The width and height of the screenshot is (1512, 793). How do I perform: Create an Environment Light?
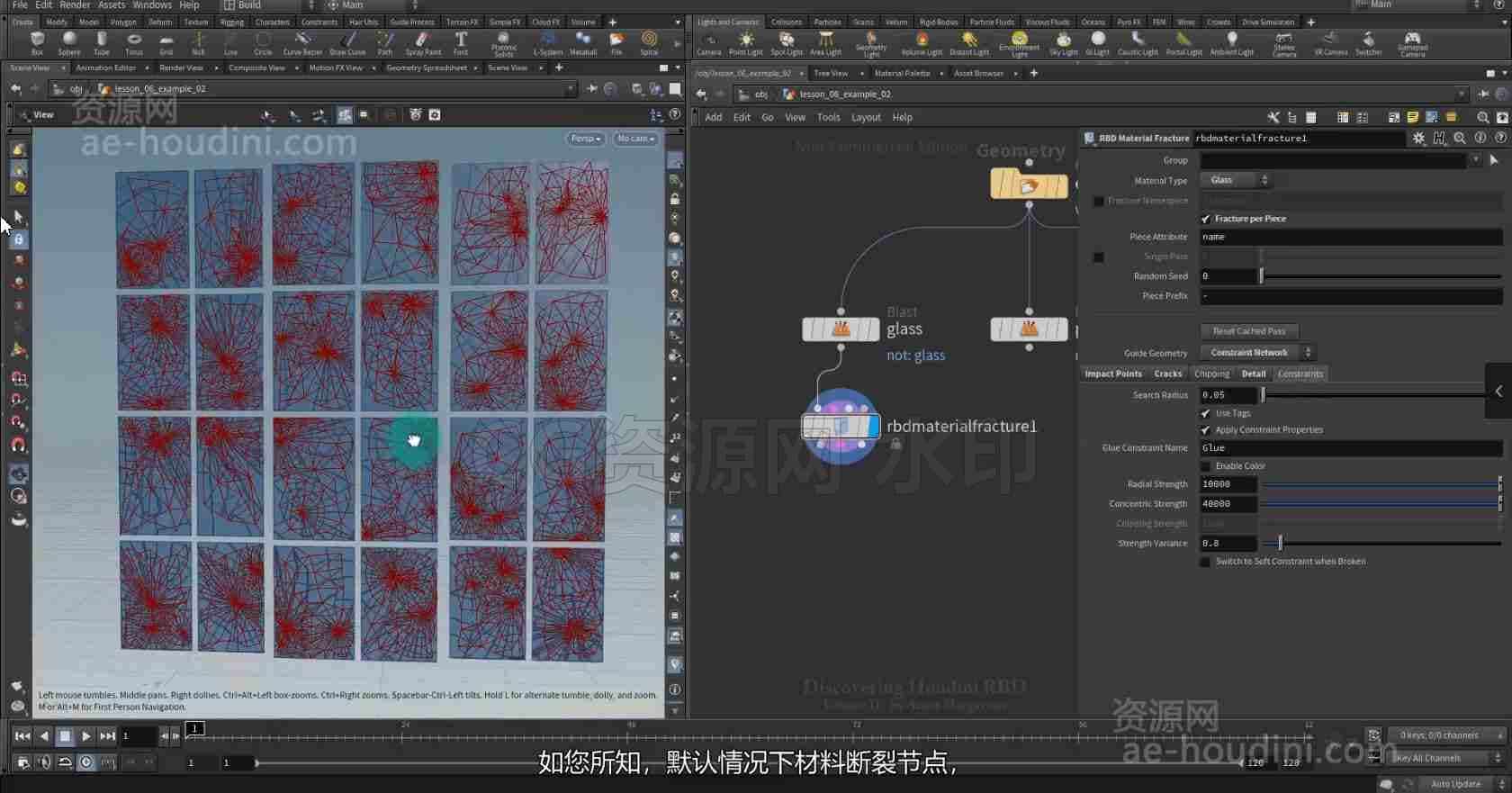tap(1019, 44)
